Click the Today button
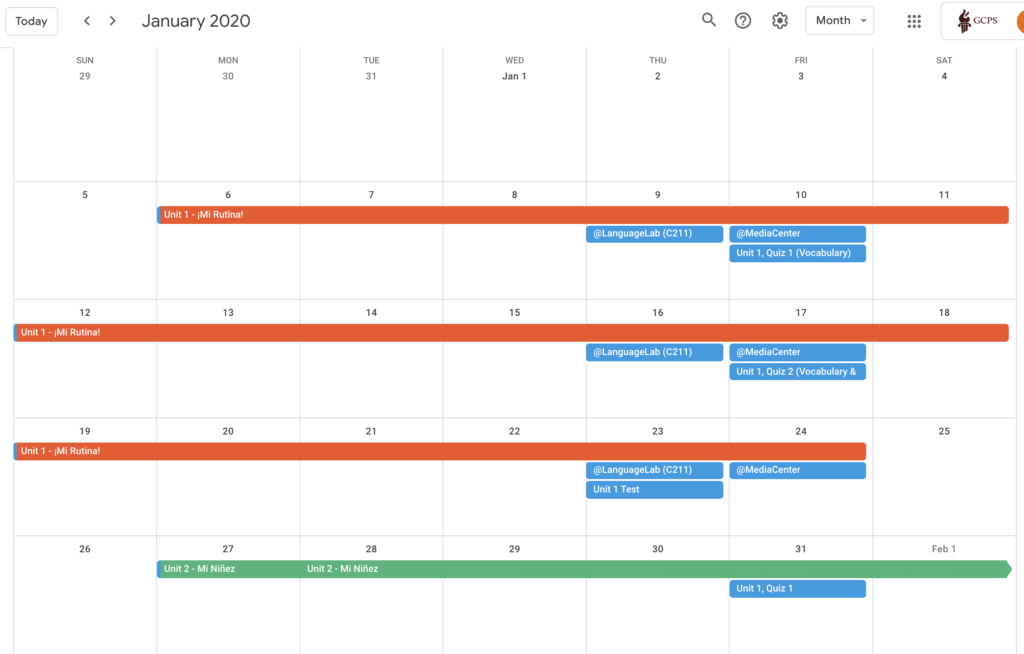Screen dimensions: 1024x654 point(31,21)
